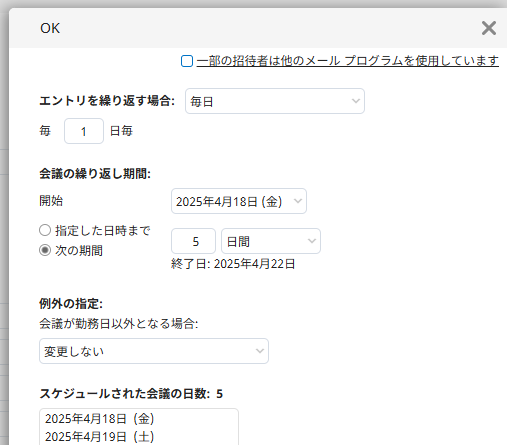This screenshot has height=445, width=507.
Task: Click the OK button in dialog header
Action: pyautogui.click(x=50, y=28)
